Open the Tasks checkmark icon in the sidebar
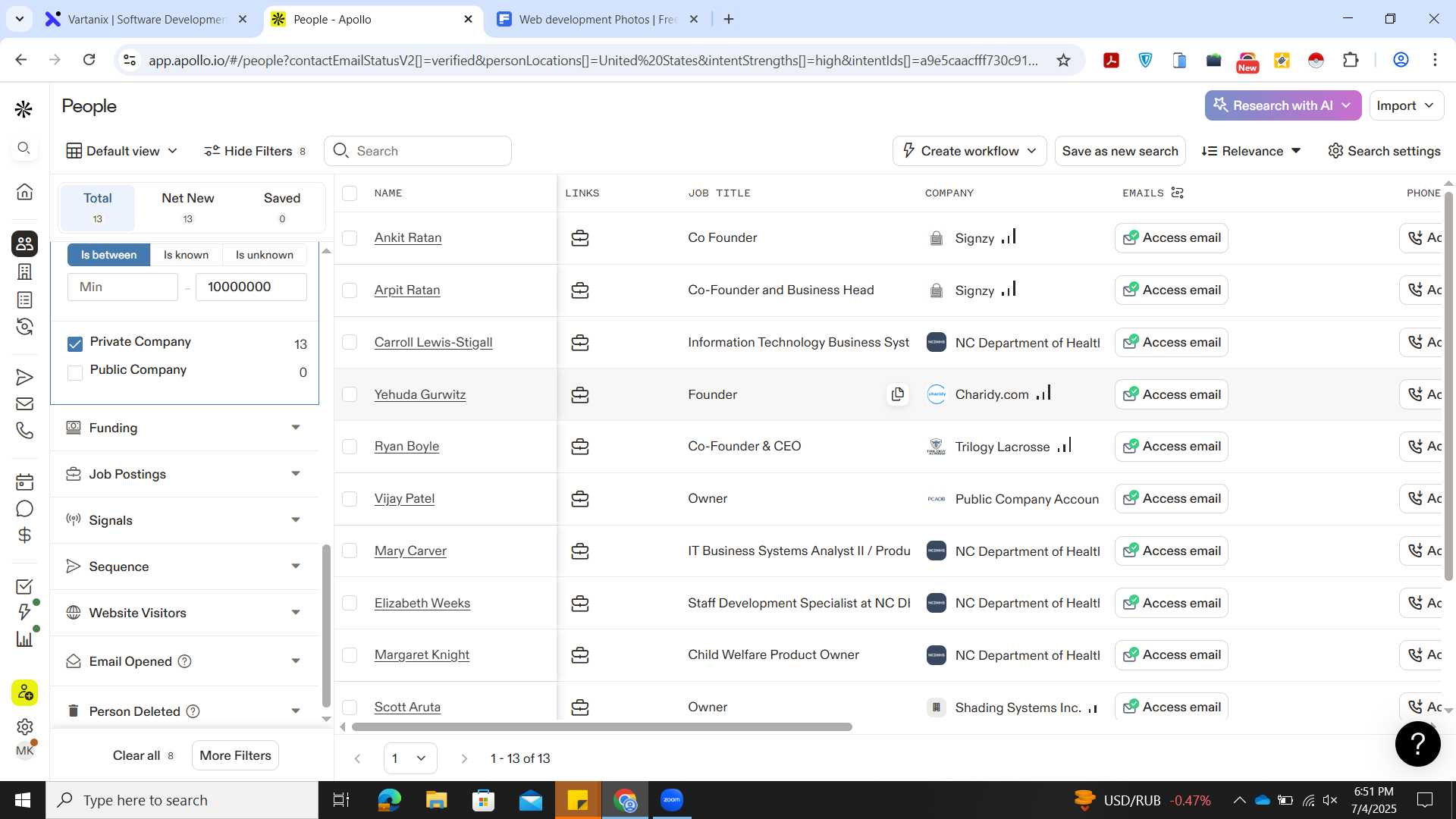1456x819 pixels. coord(24,586)
